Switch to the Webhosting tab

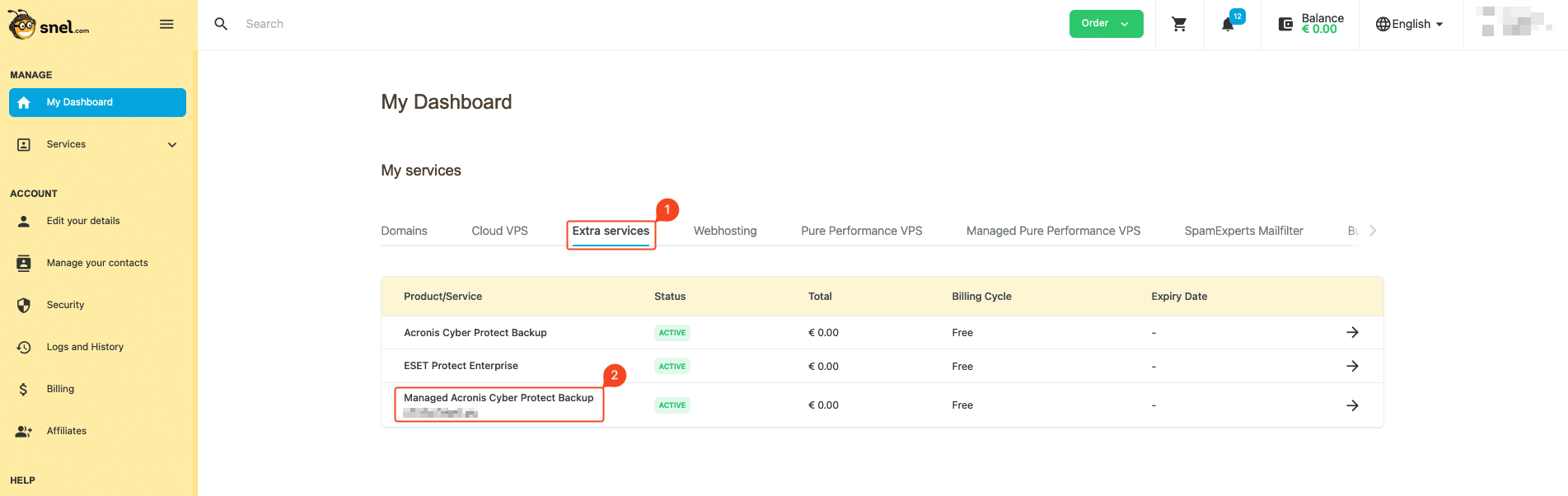pyautogui.click(x=725, y=231)
